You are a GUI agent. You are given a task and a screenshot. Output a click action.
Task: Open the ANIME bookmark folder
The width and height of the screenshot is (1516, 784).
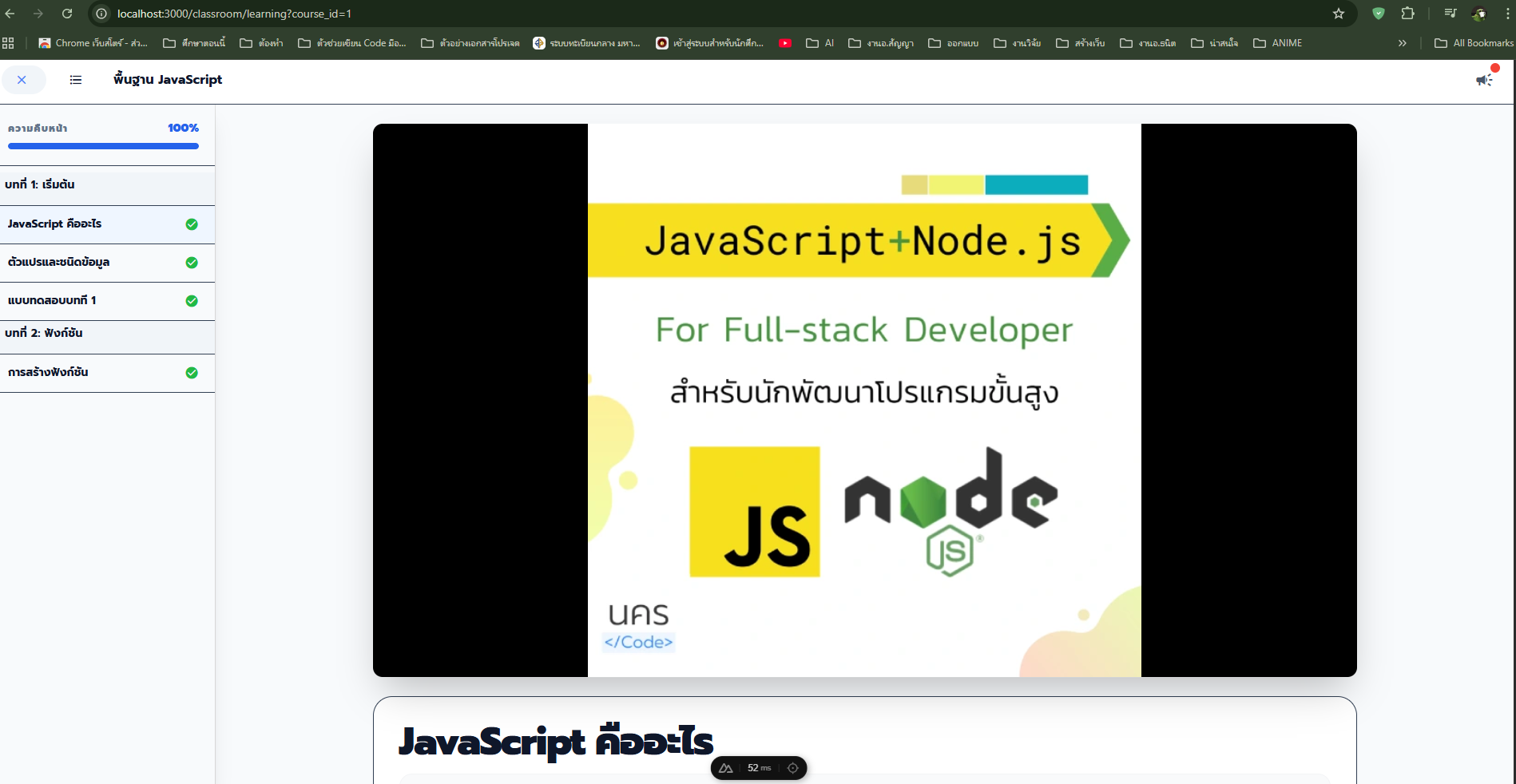[x=1278, y=43]
